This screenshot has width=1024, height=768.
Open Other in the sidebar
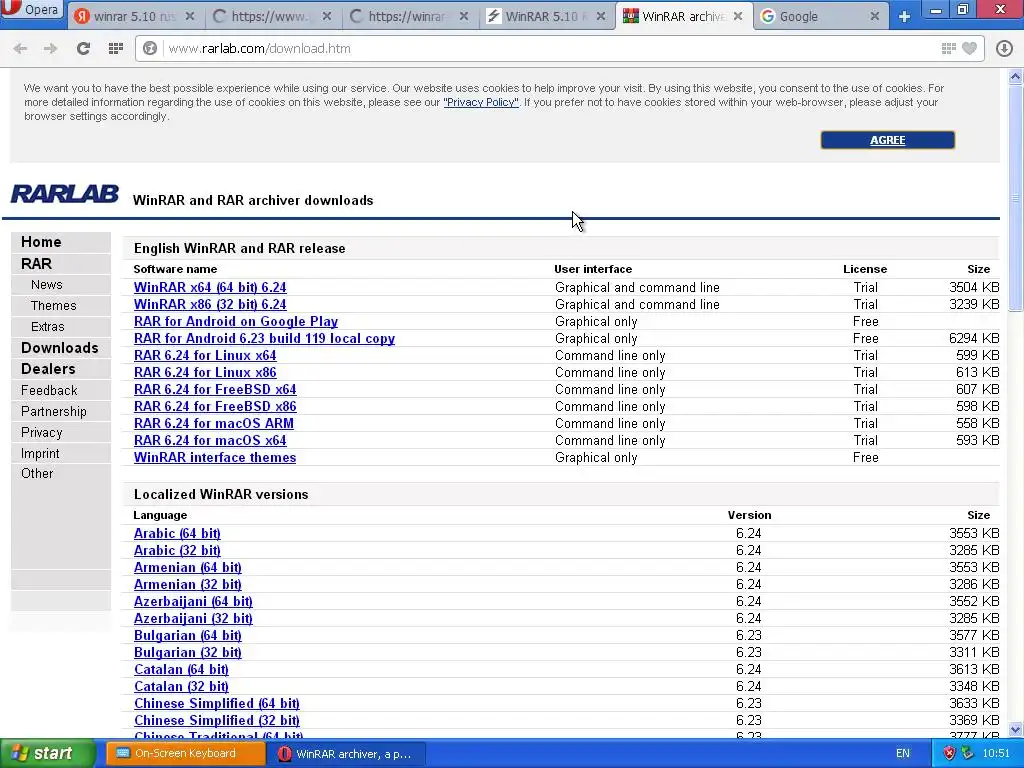[x=37, y=473]
